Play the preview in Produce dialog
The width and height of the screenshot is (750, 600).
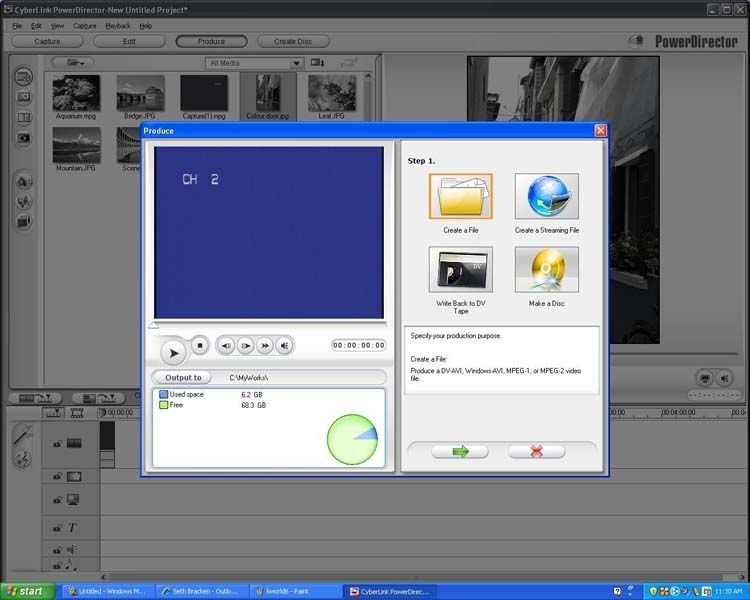pos(173,354)
